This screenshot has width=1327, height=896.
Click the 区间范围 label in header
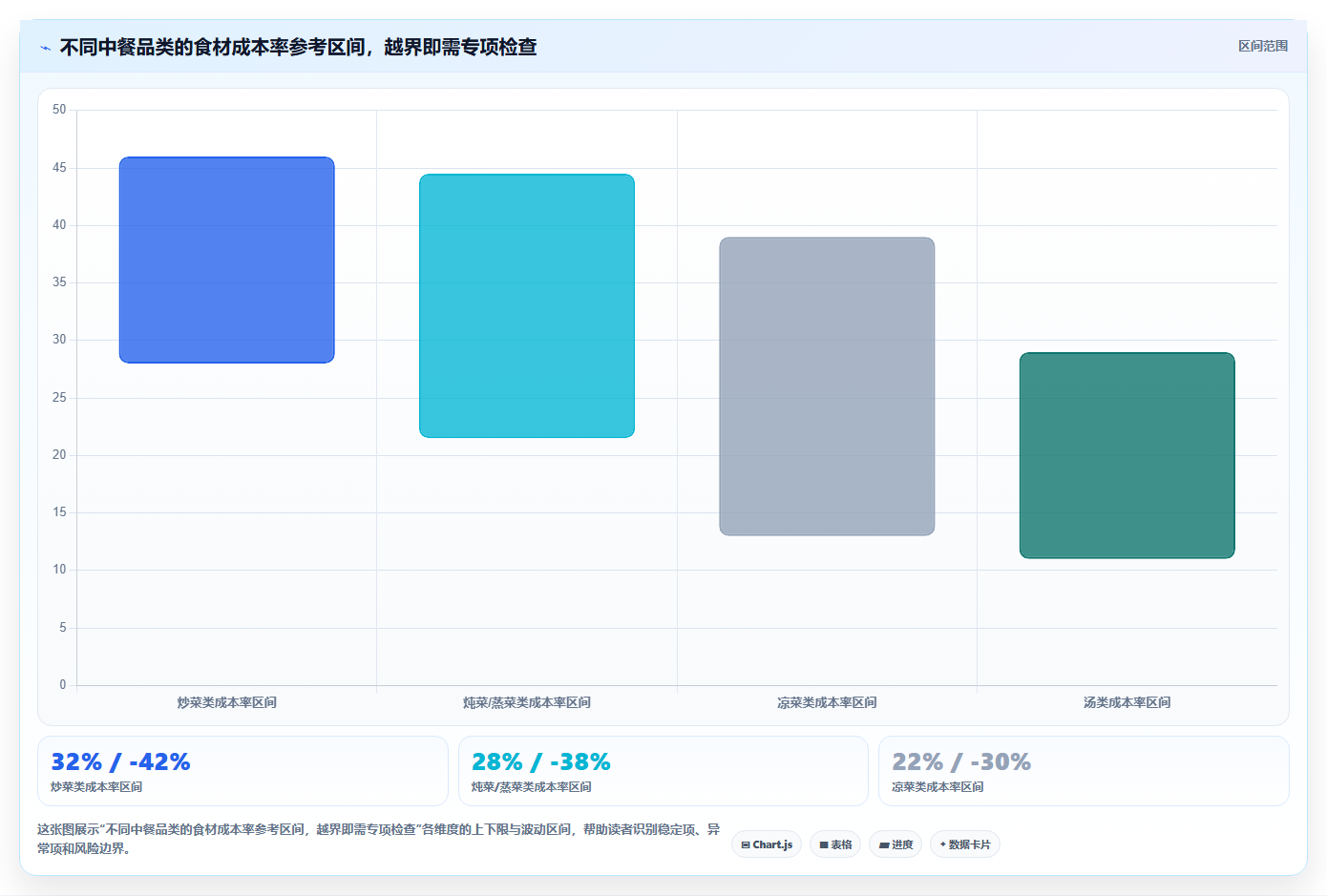1262,46
